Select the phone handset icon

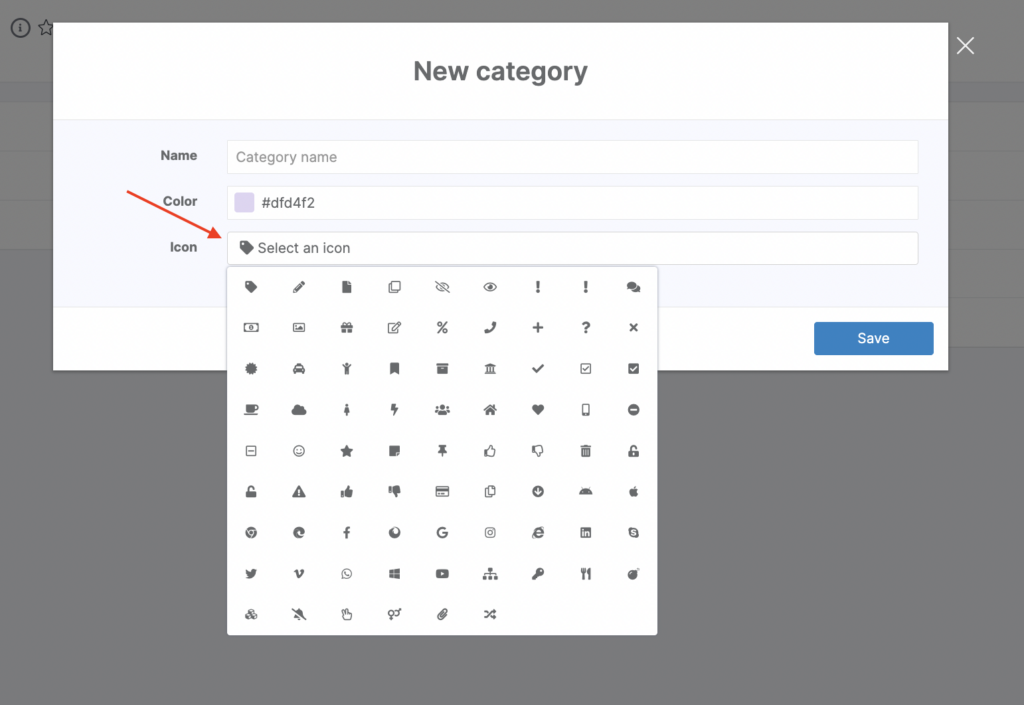490,327
